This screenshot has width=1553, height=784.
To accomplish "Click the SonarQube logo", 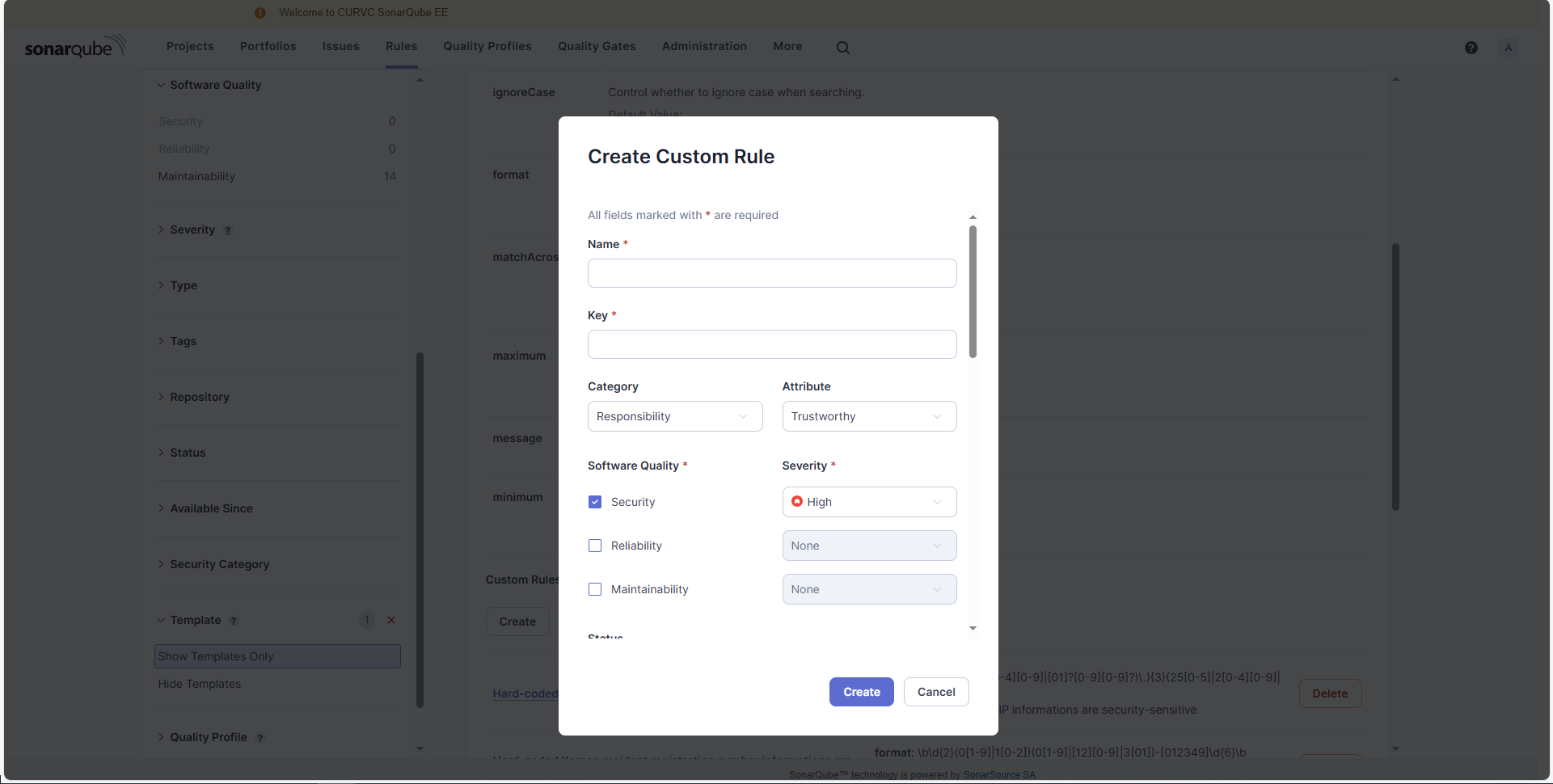I will coord(75,47).
